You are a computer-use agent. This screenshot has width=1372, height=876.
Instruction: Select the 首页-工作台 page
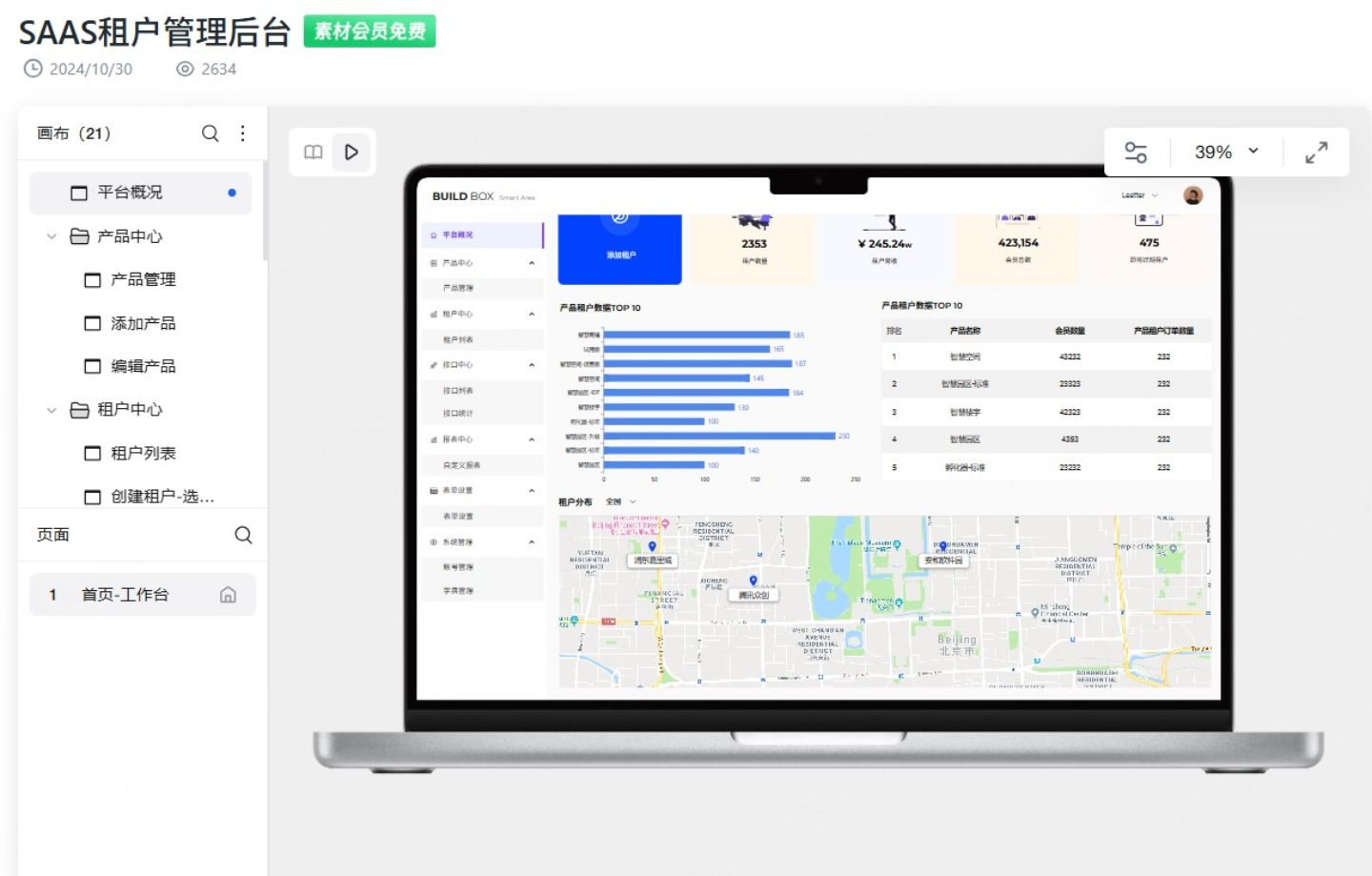(x=125, y=595)
